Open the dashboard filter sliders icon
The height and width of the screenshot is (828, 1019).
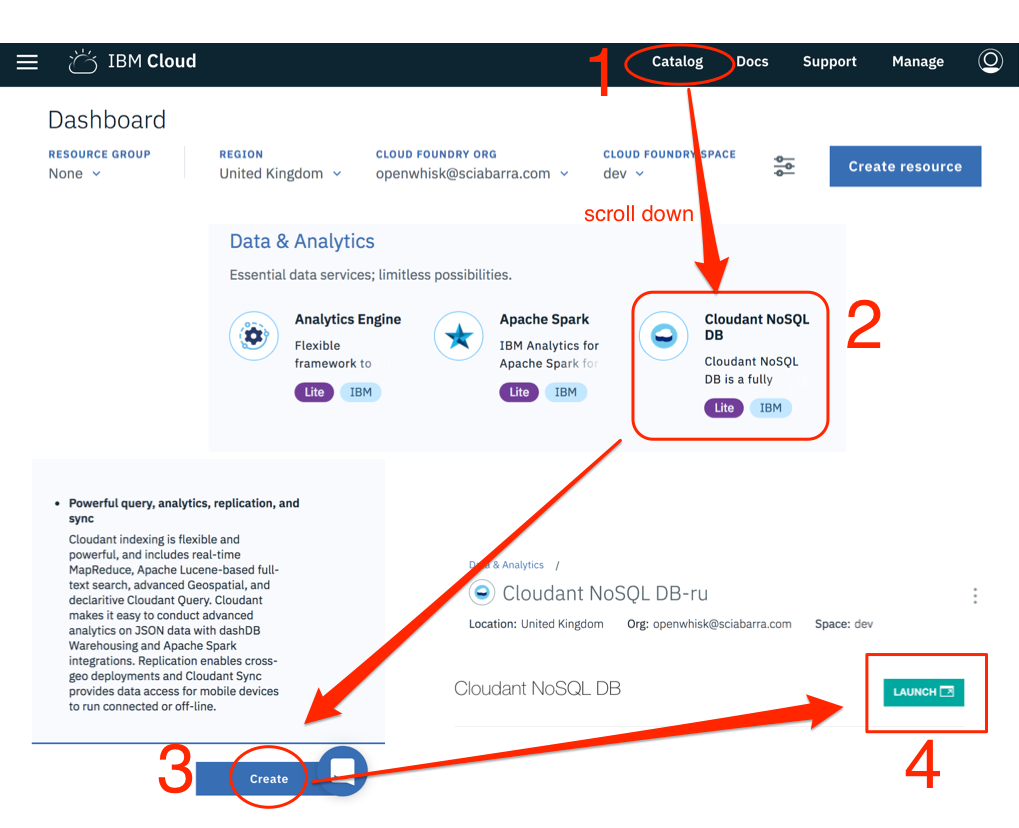coord(784,166)
